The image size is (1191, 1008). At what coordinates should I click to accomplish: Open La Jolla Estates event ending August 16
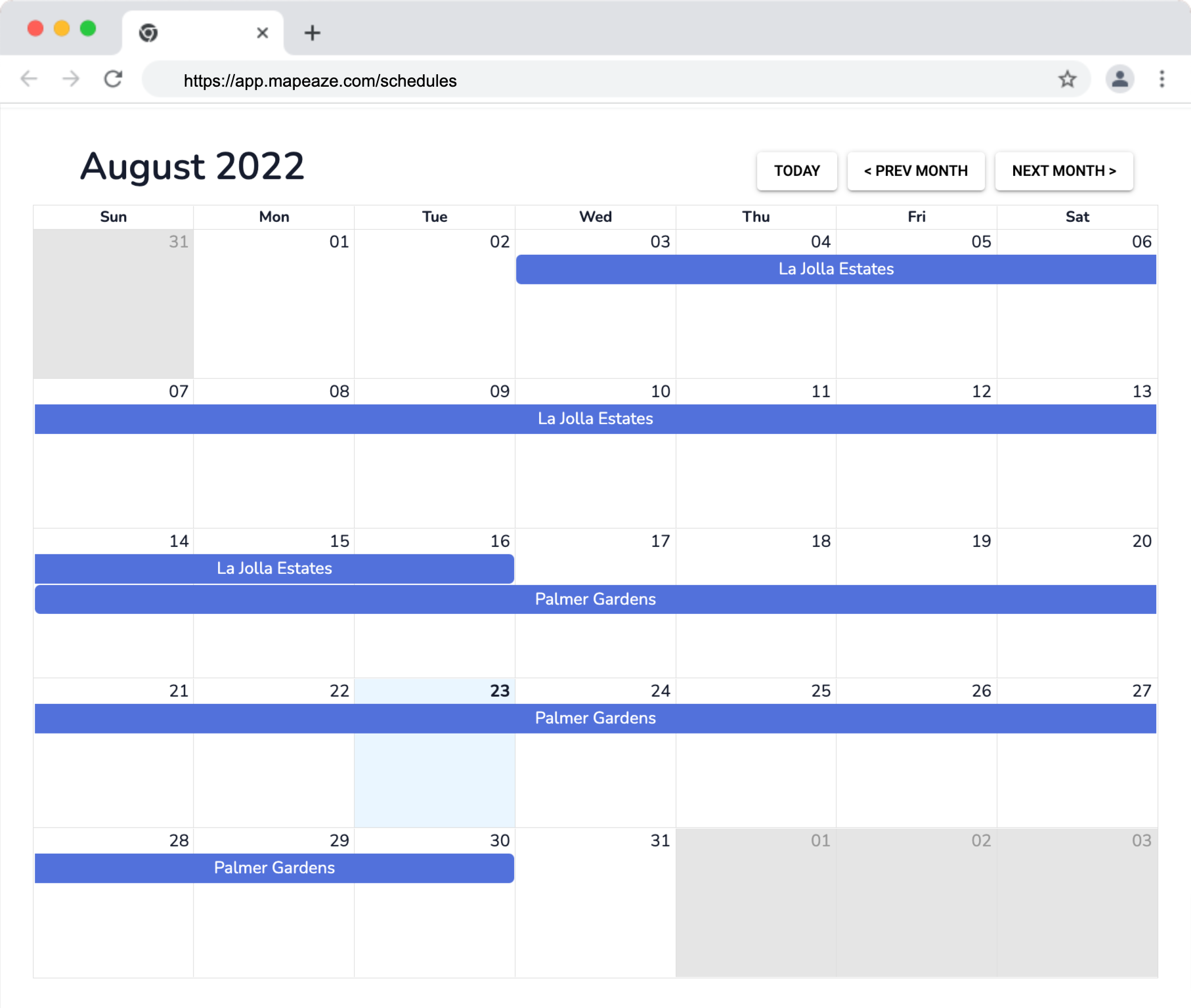(274, 569)
